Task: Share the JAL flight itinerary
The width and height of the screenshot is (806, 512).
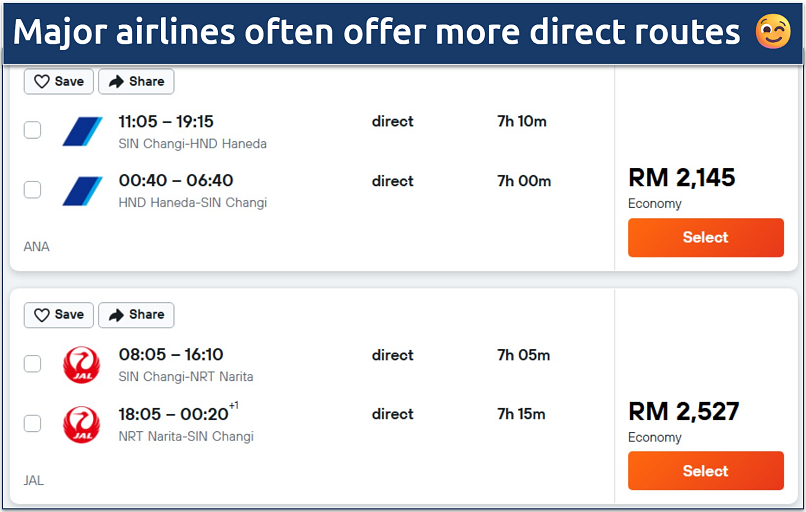Action: click(x=136, y=315)
